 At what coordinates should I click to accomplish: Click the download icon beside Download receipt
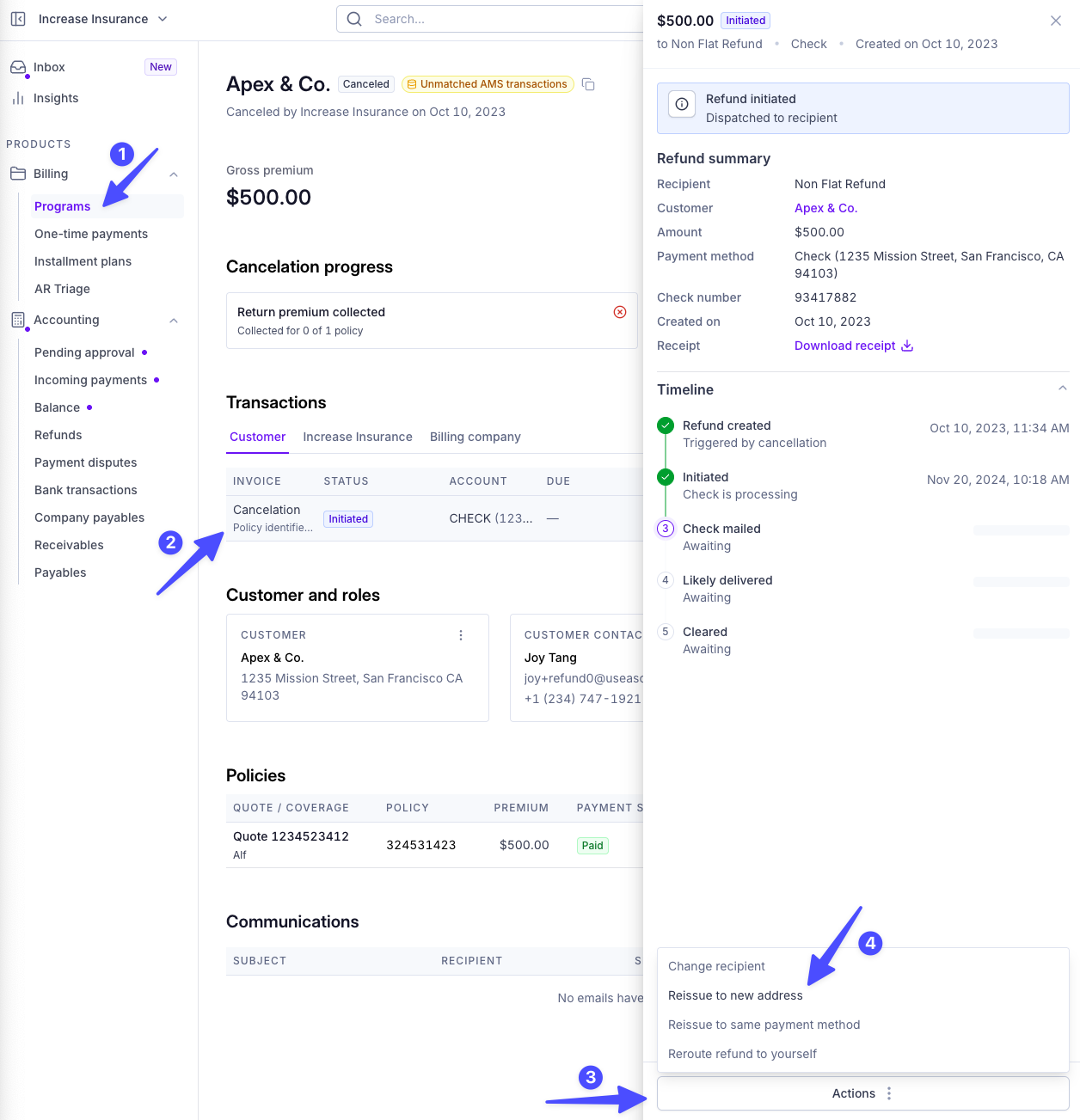click(907, 346)
